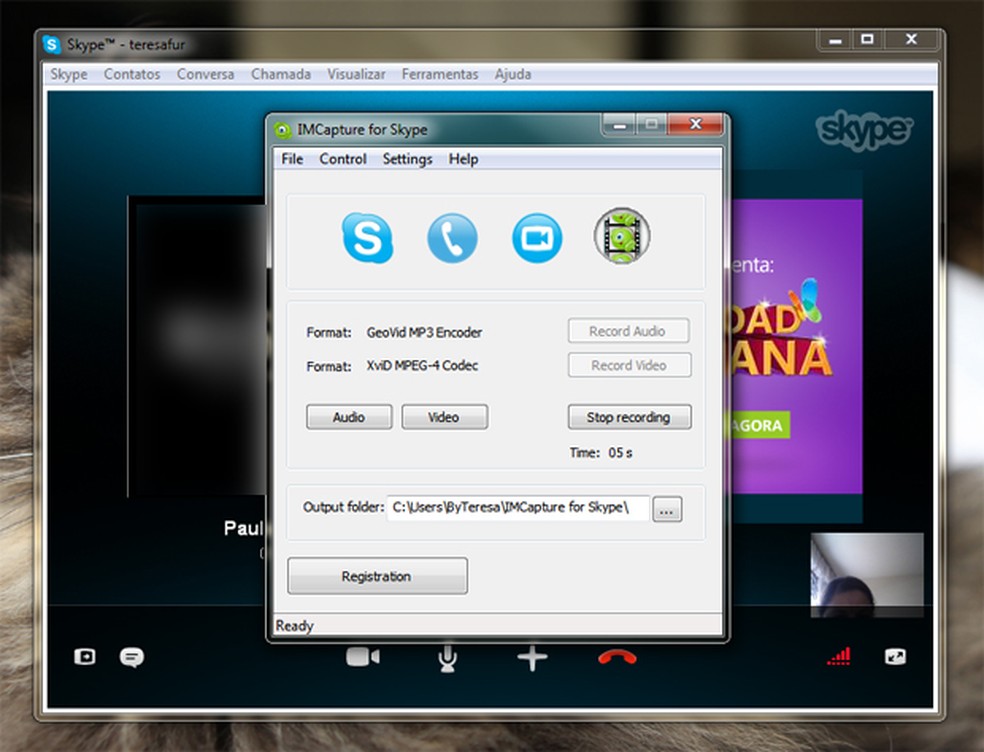The image size is (984, 752).
Task: Click the Video settings button
Action: tap(444, 417)
